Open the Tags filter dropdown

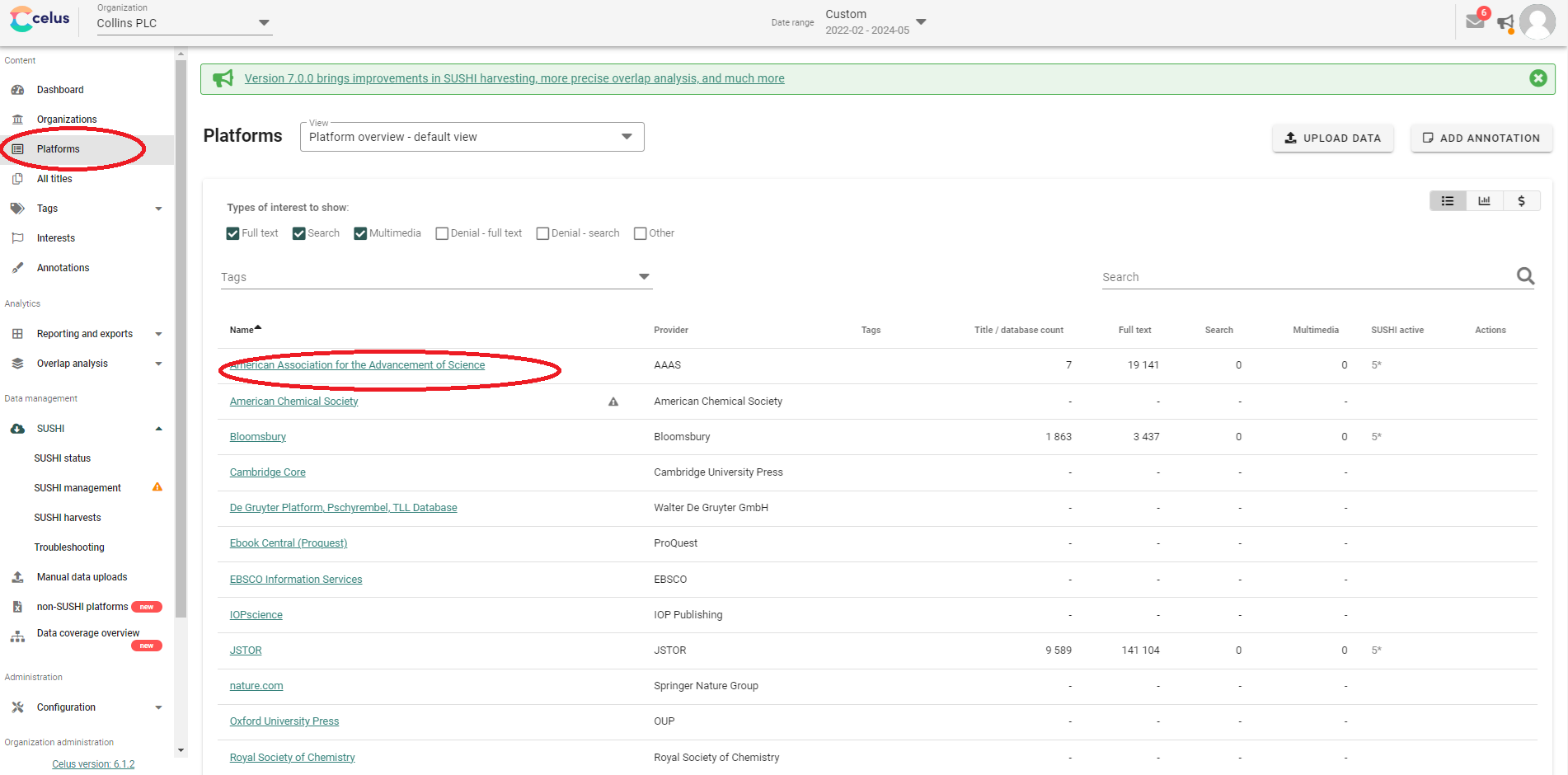point(436,277)
